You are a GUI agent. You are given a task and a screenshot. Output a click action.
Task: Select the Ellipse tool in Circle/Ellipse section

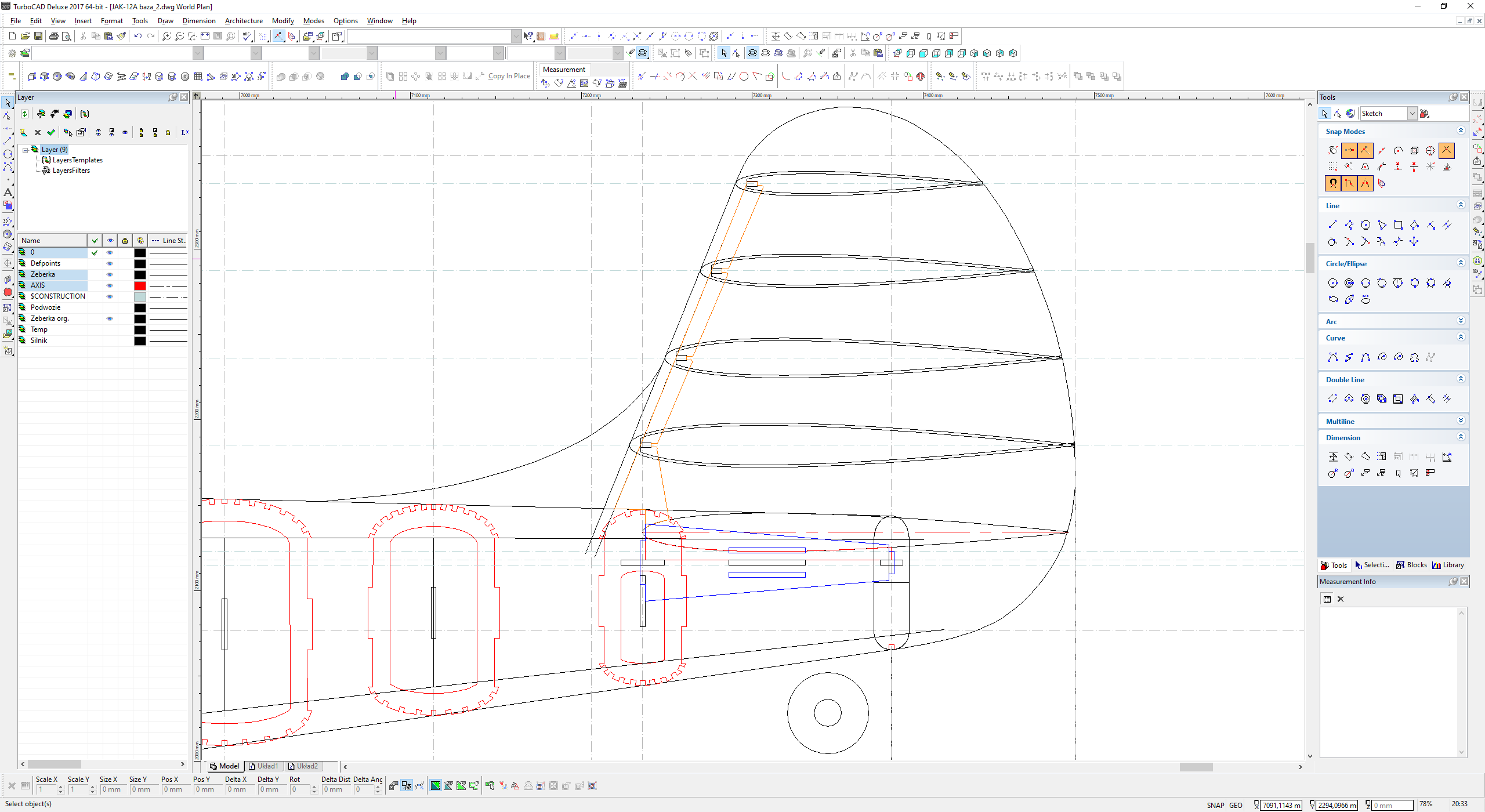coord(1333,300)
